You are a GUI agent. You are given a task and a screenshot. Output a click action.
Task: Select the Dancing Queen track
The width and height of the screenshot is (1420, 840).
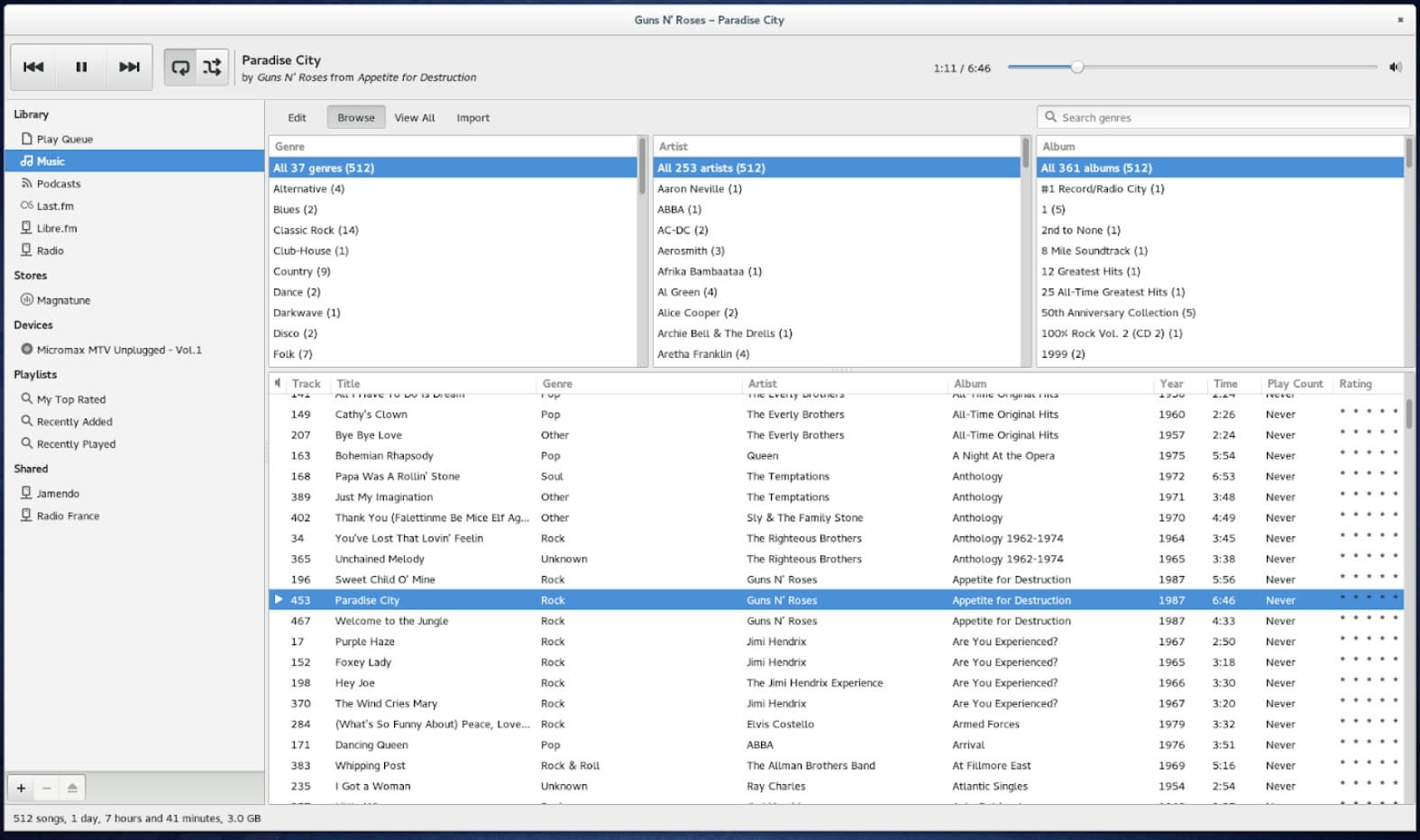836,745
